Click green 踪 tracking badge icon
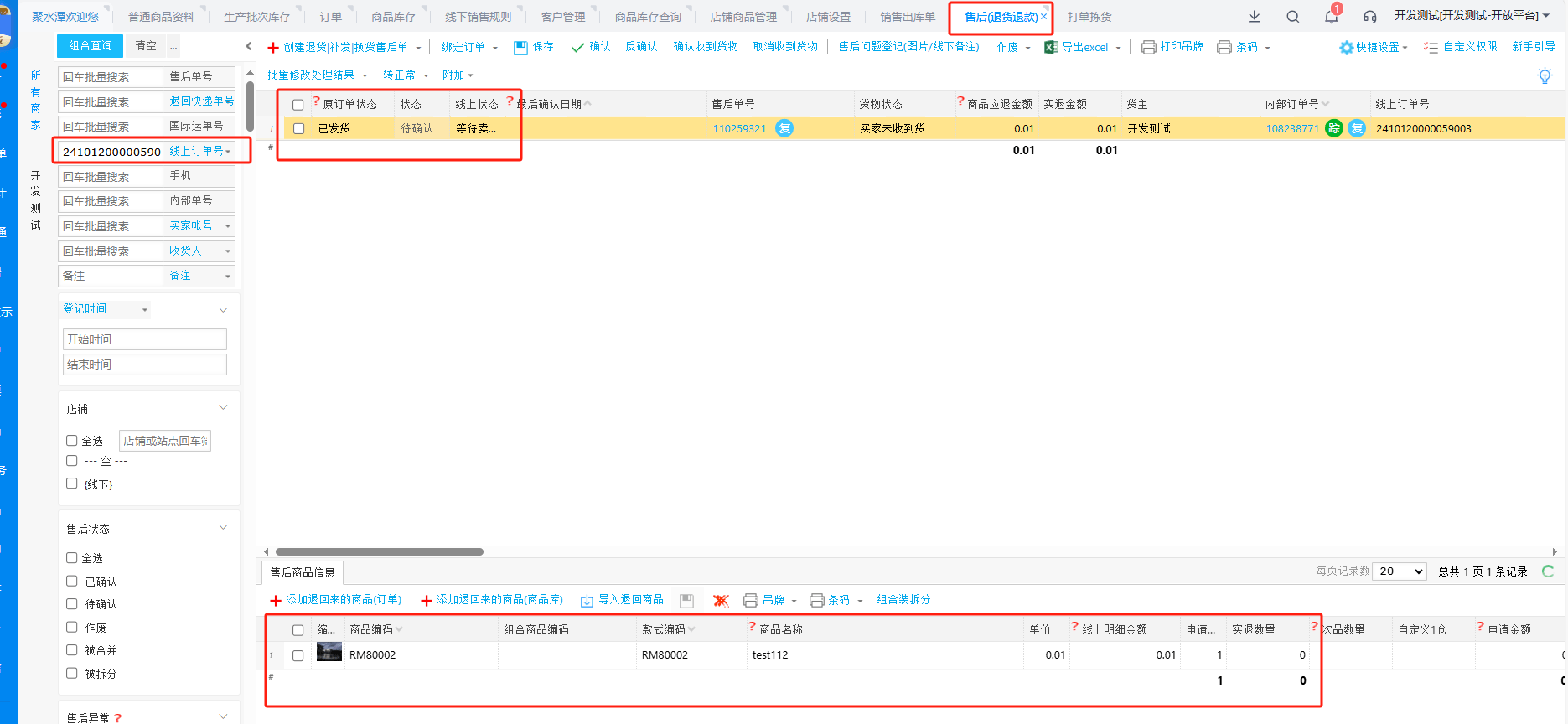This screenshot has height=724, width=1568. pos(1334,128)
